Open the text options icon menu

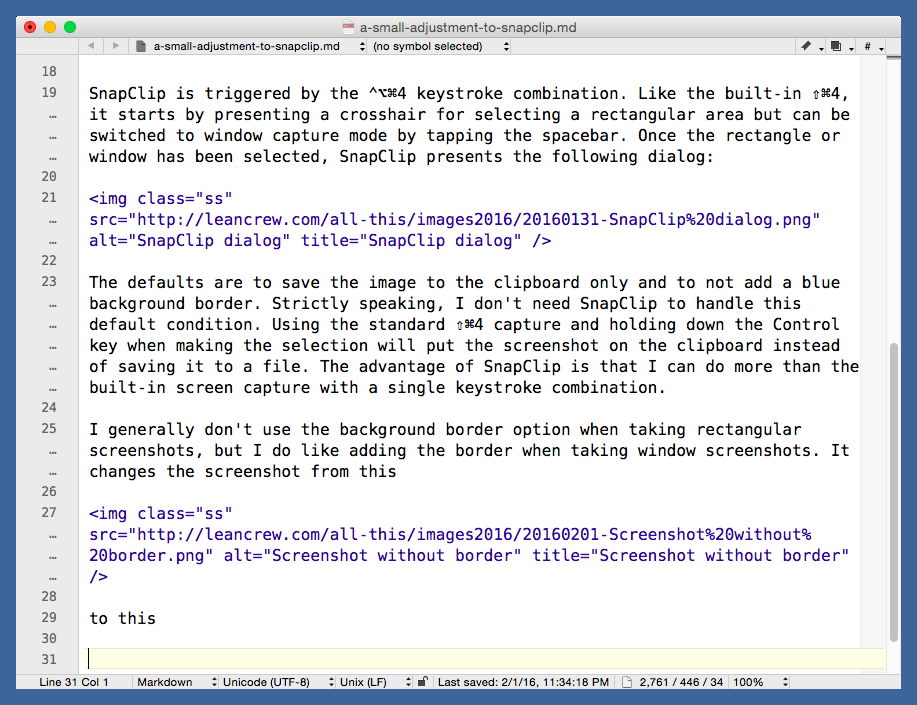837,46
